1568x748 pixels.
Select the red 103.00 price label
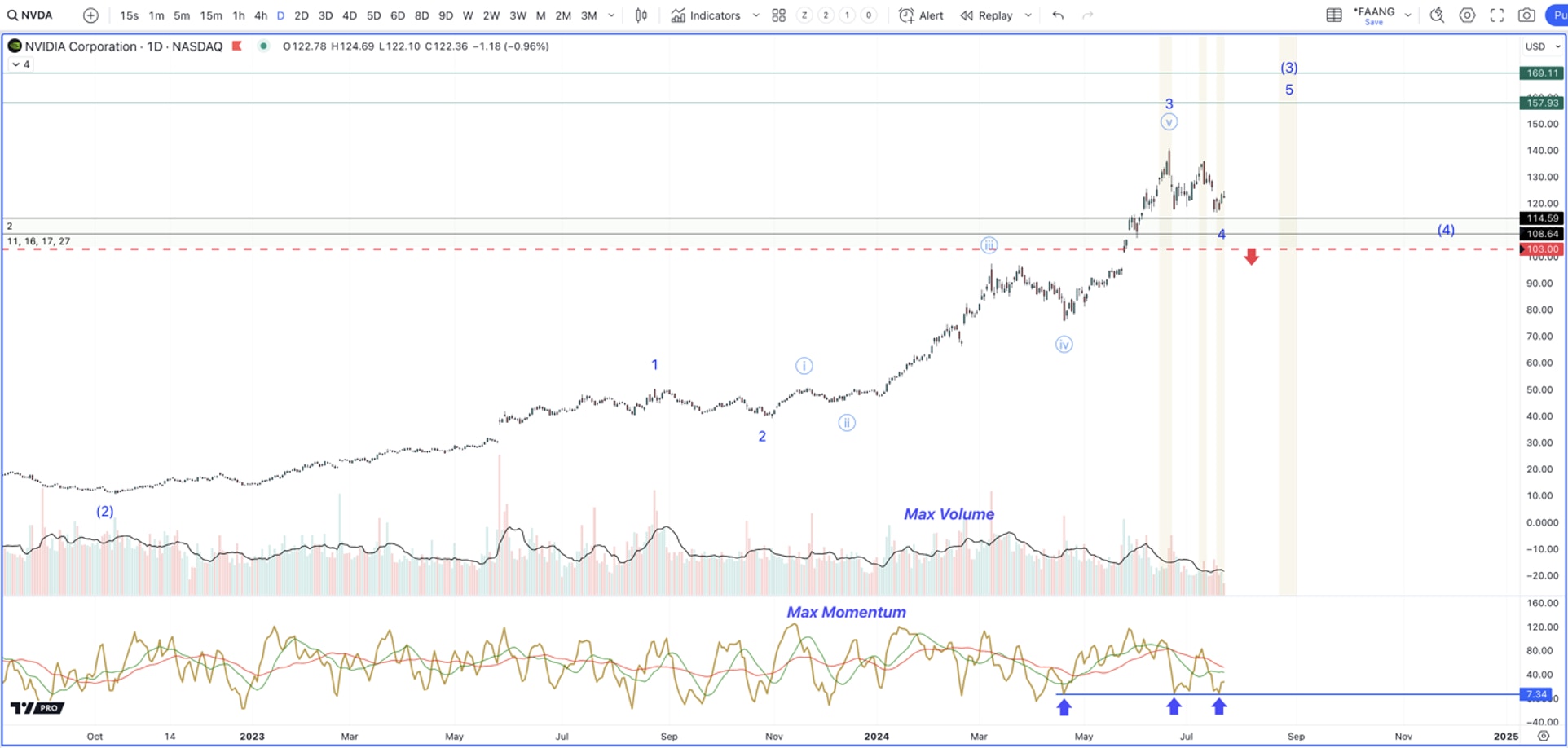(x=1541, y=249)
